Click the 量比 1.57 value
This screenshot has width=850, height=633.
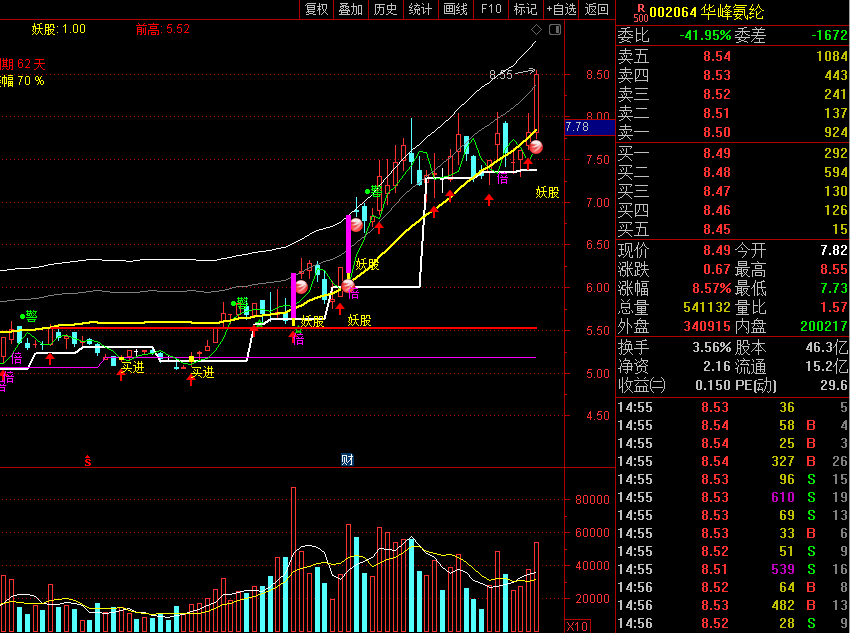(834, 307)
